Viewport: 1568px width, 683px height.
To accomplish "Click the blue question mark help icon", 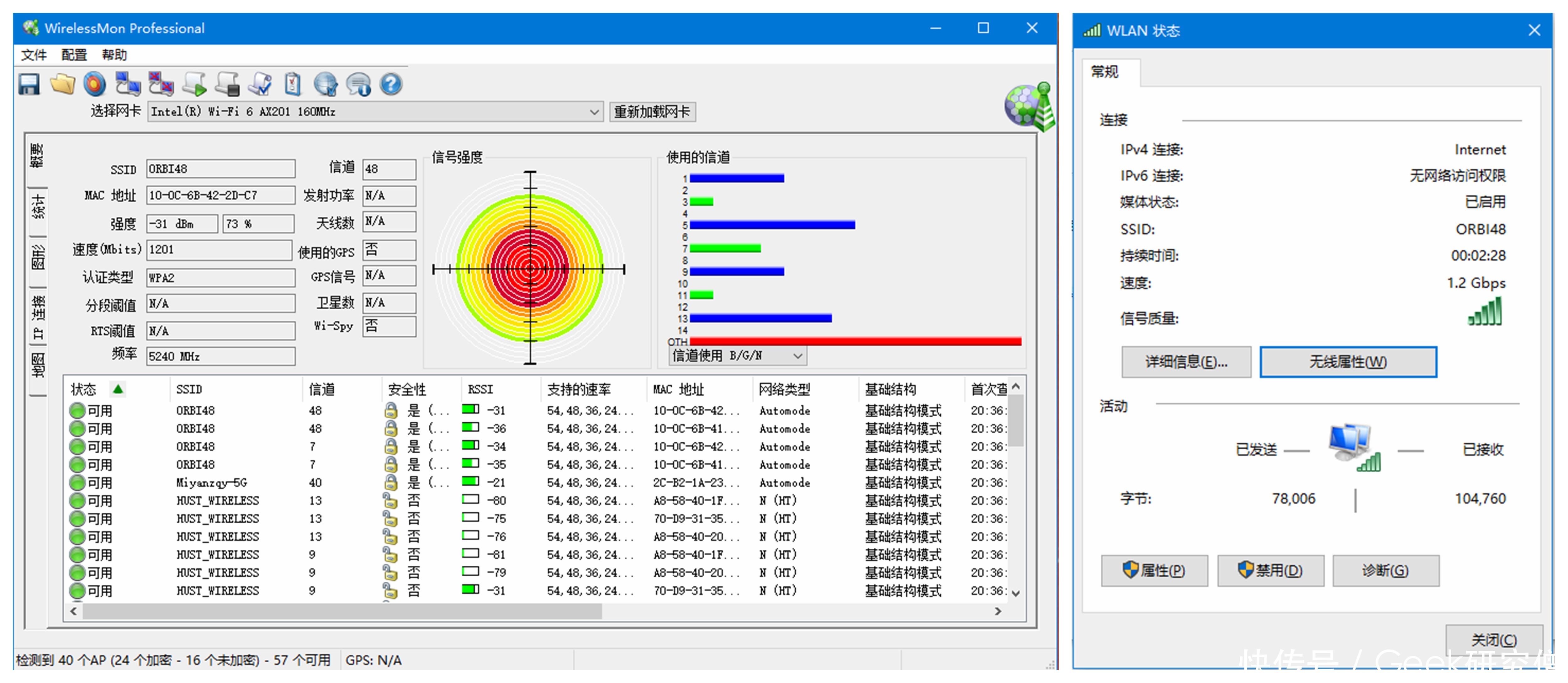I will pyautogui.click(x=391, y=84).
